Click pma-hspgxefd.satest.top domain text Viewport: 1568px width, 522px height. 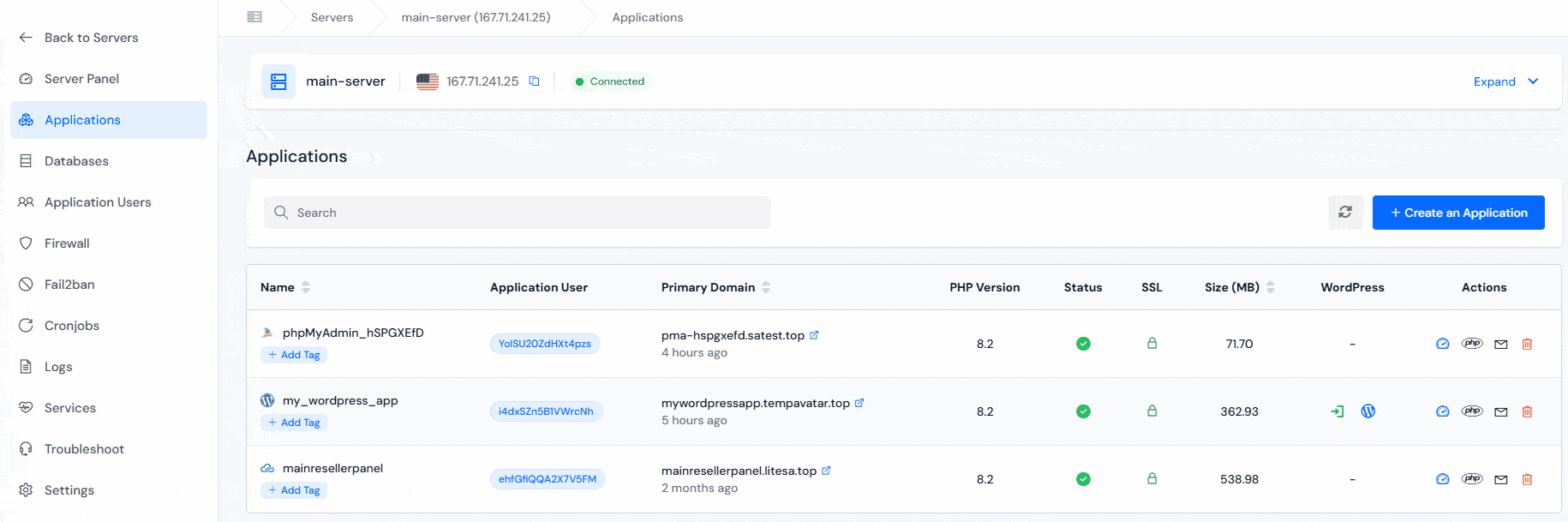click(733, 335)
